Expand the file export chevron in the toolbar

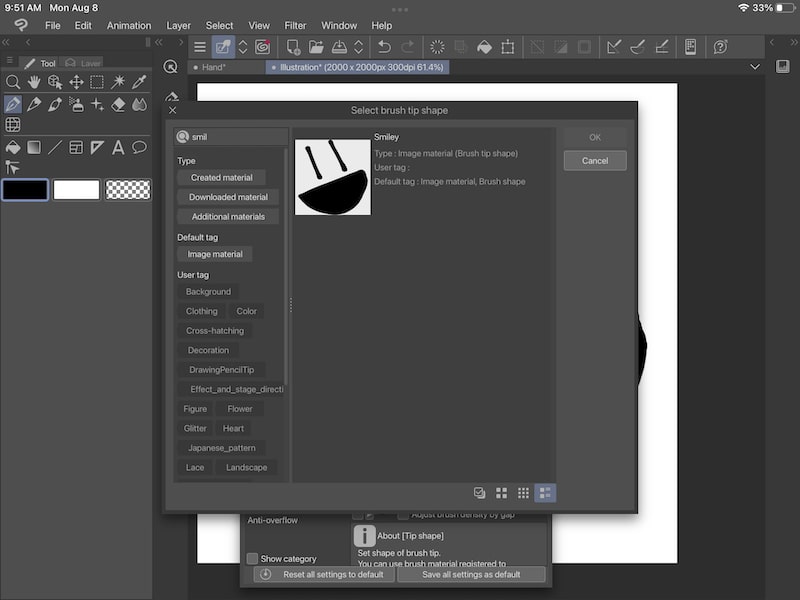click(358, 46)
